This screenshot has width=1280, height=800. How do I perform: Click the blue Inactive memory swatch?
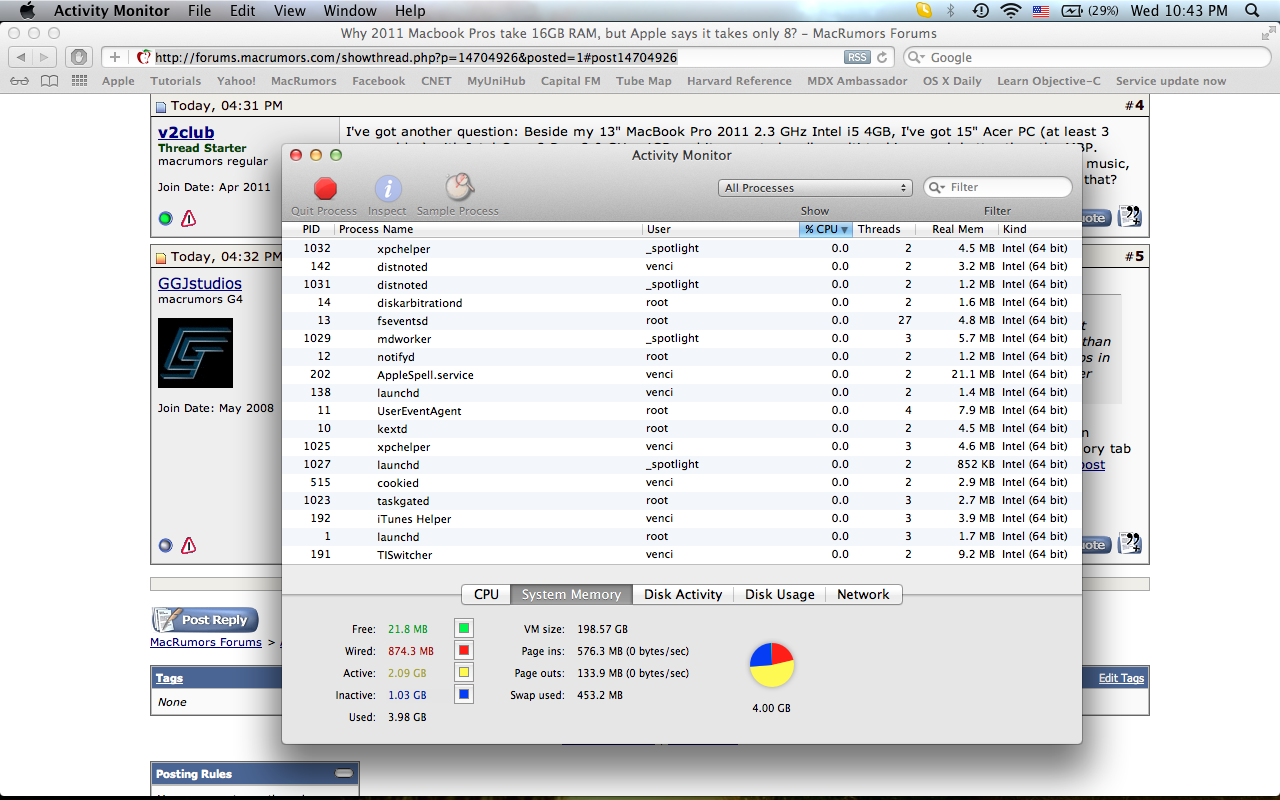click(x=464, y=694)
